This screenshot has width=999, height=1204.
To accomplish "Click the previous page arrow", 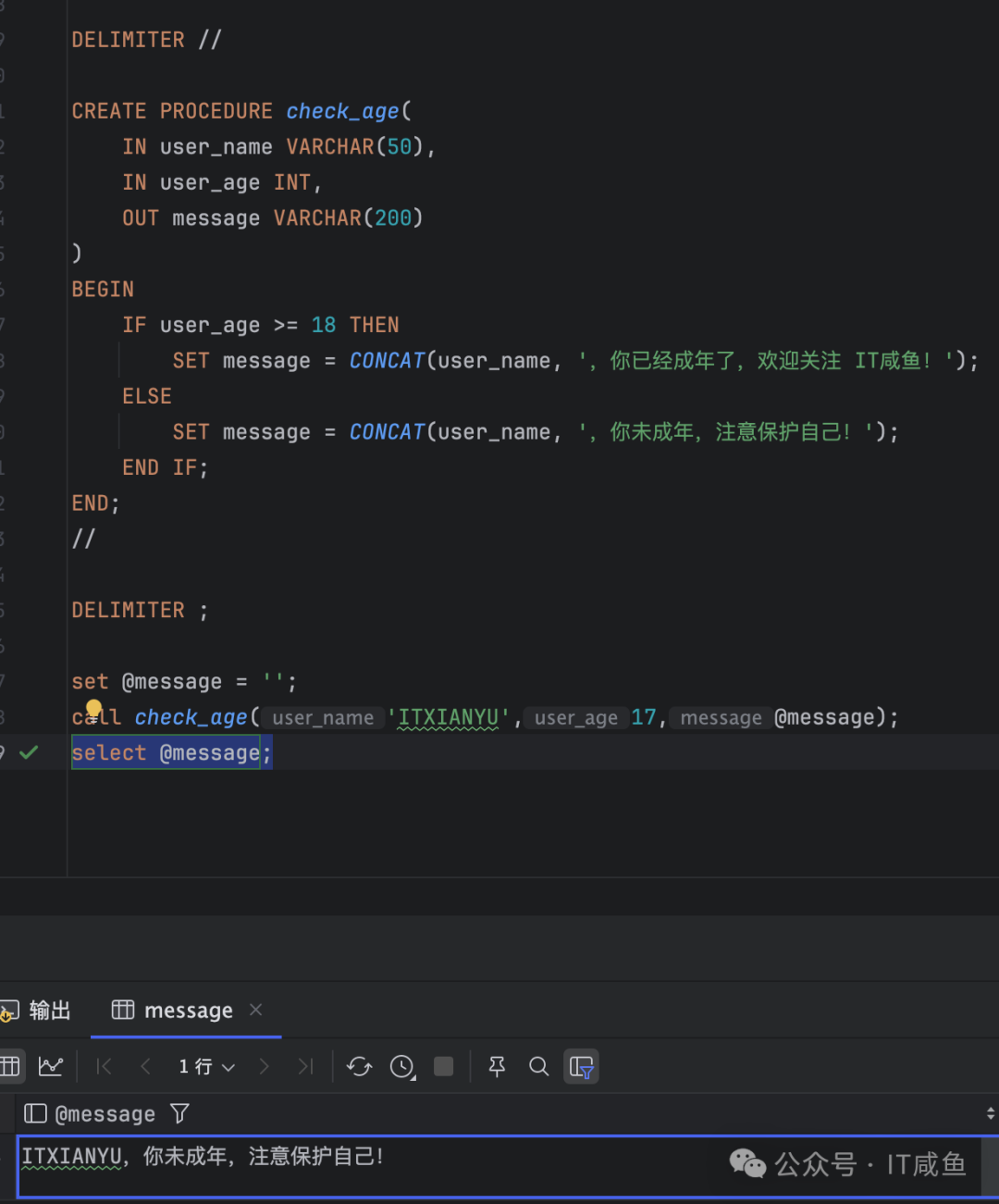I will pyautogui.click(x=145, y=1066).
